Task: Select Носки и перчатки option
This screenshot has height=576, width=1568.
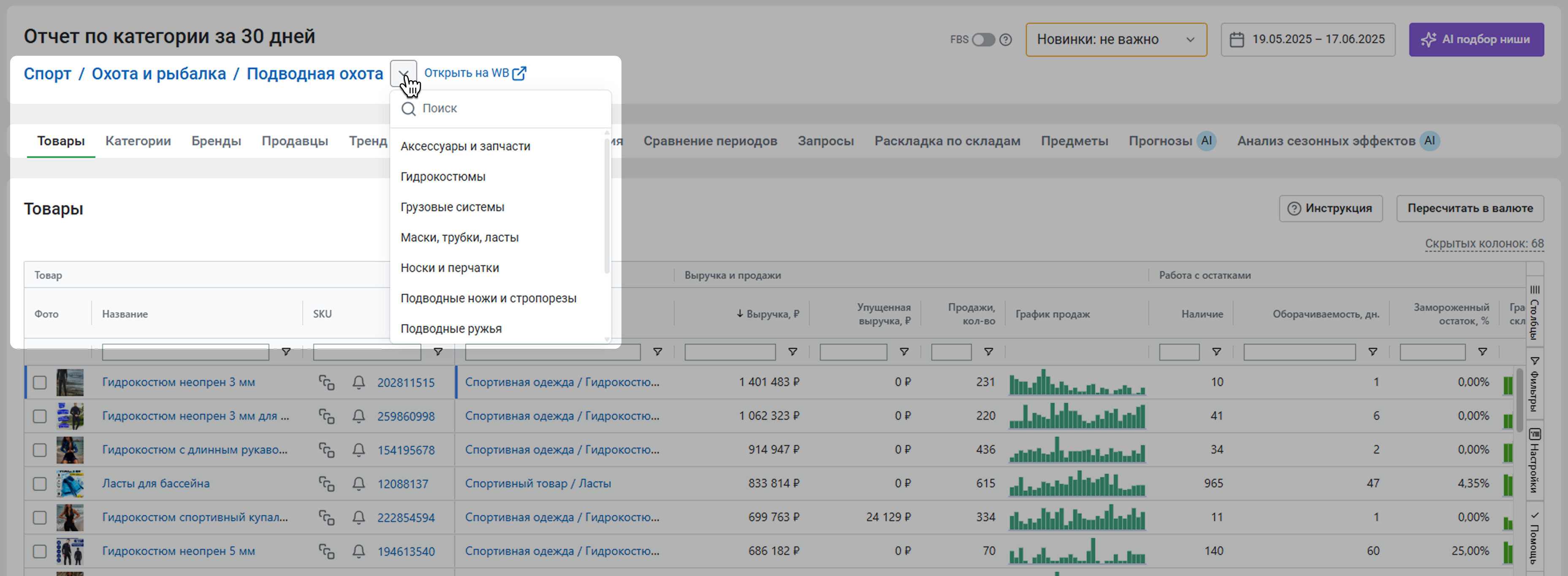Action: click(x=449, y=268)
